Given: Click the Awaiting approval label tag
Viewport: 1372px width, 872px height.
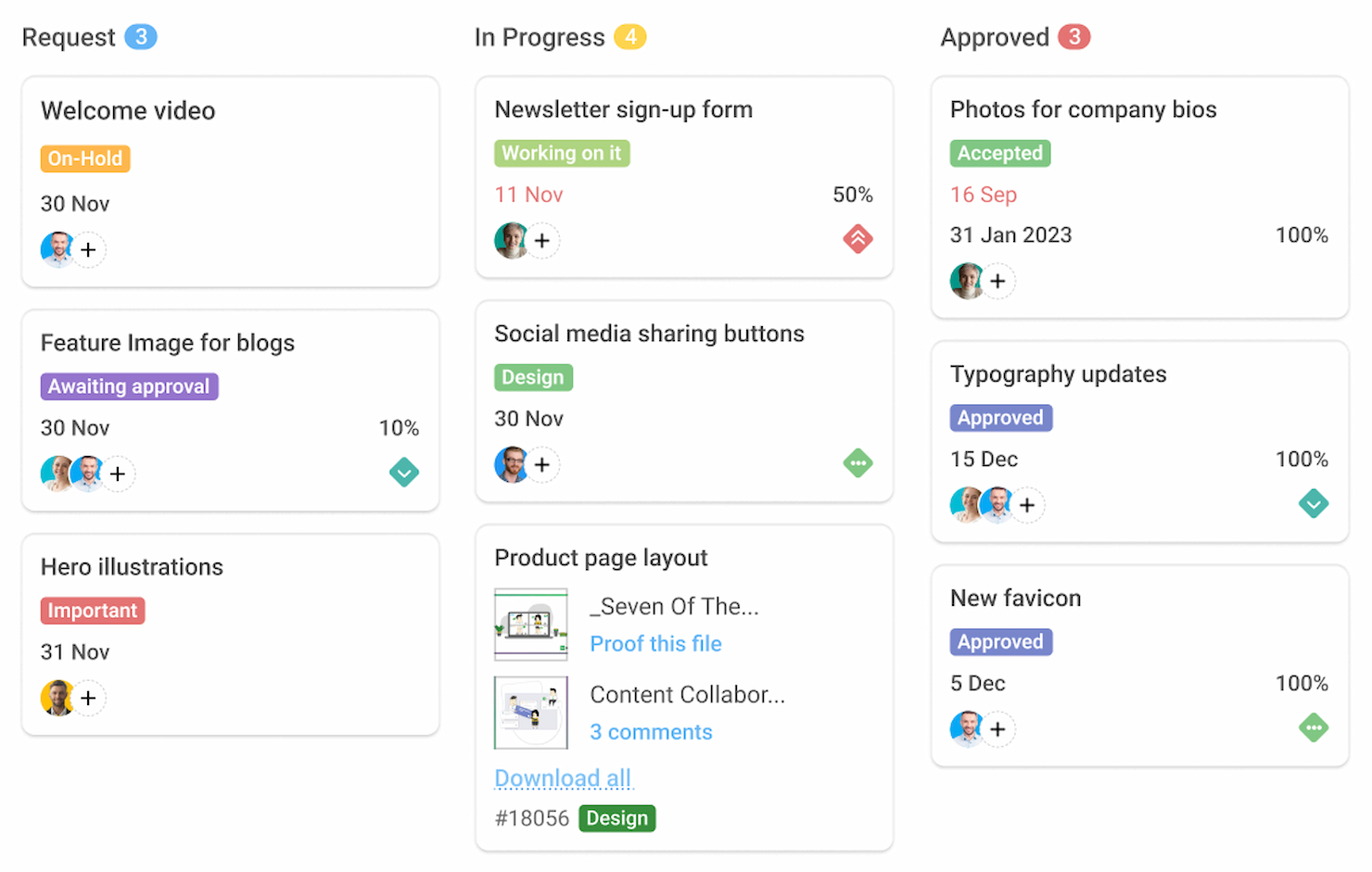Looking at the screenshot, I should pyautogui.click(x=129, y=386).
